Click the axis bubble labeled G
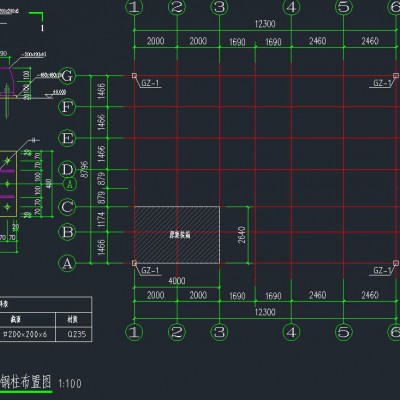The image size is (400, 400). (x=67, y=76)
